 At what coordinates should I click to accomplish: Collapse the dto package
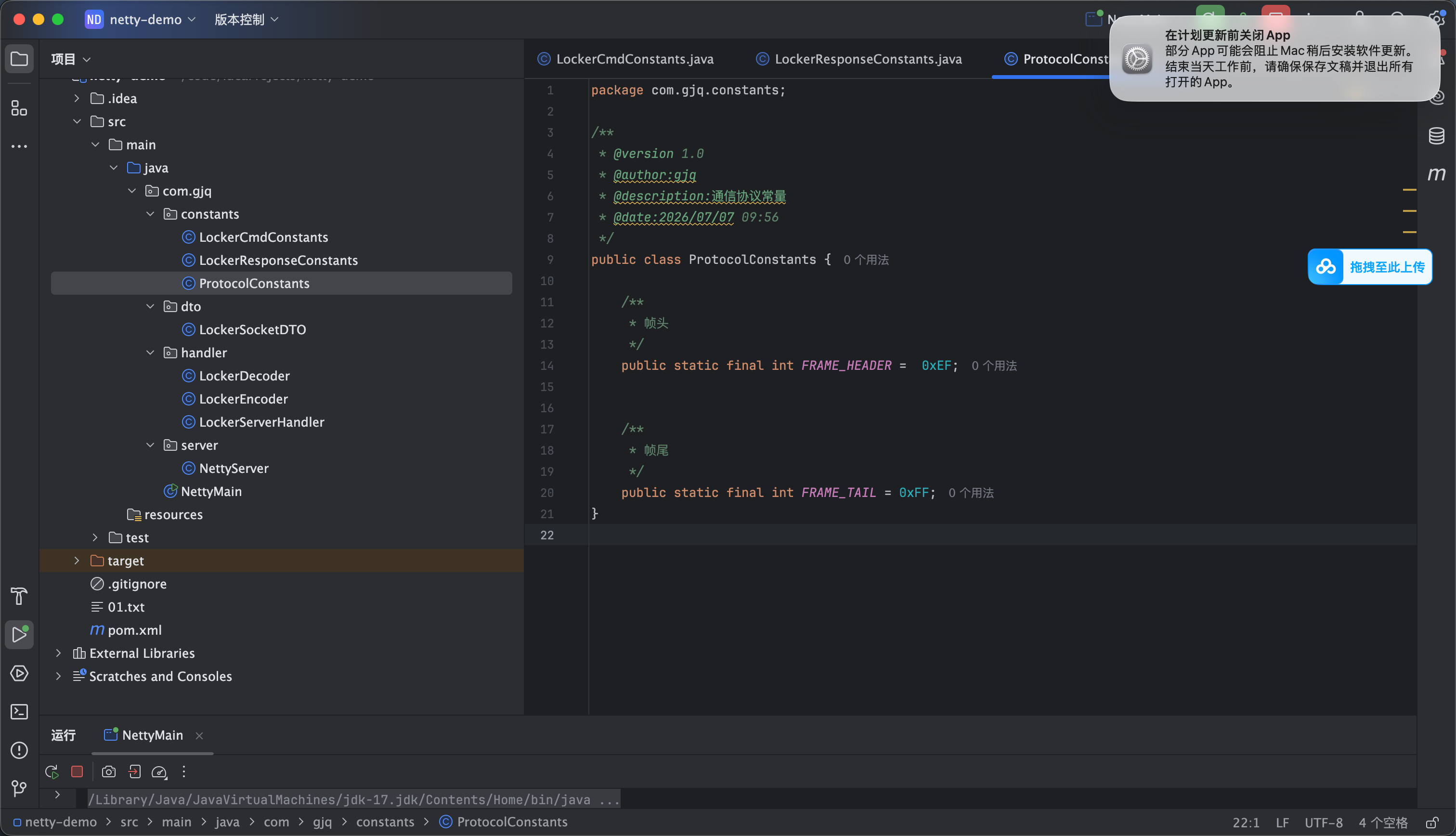pyautogui.click(x=150, y=306)
